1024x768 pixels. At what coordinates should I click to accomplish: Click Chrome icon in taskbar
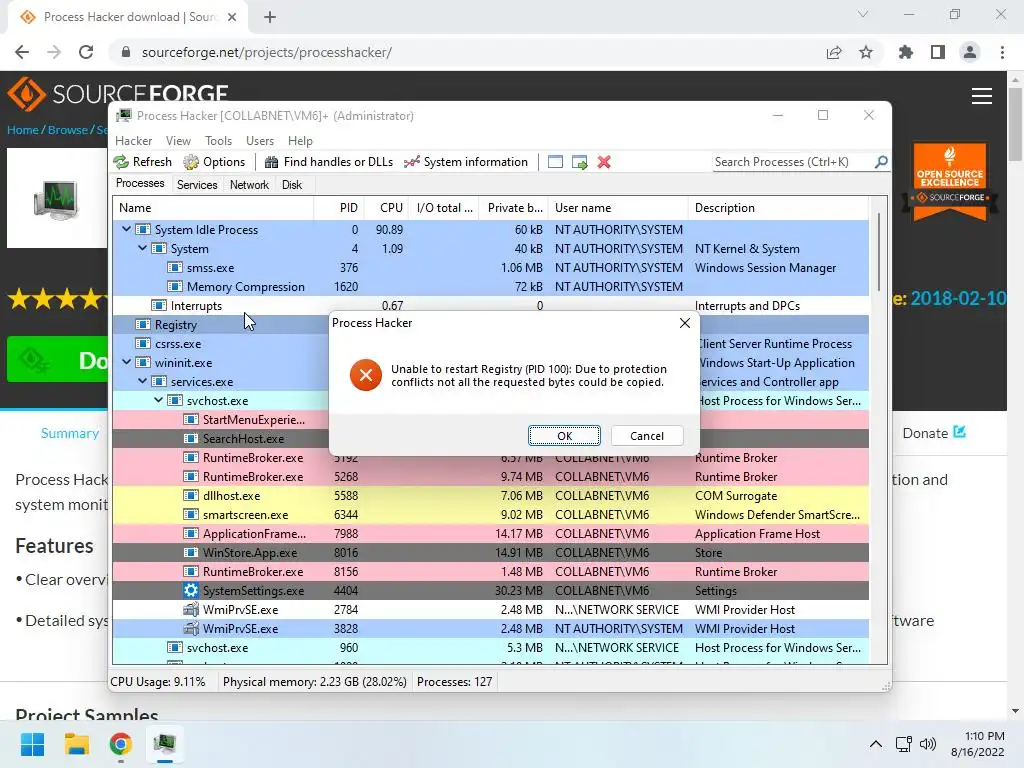click(121, 744)
